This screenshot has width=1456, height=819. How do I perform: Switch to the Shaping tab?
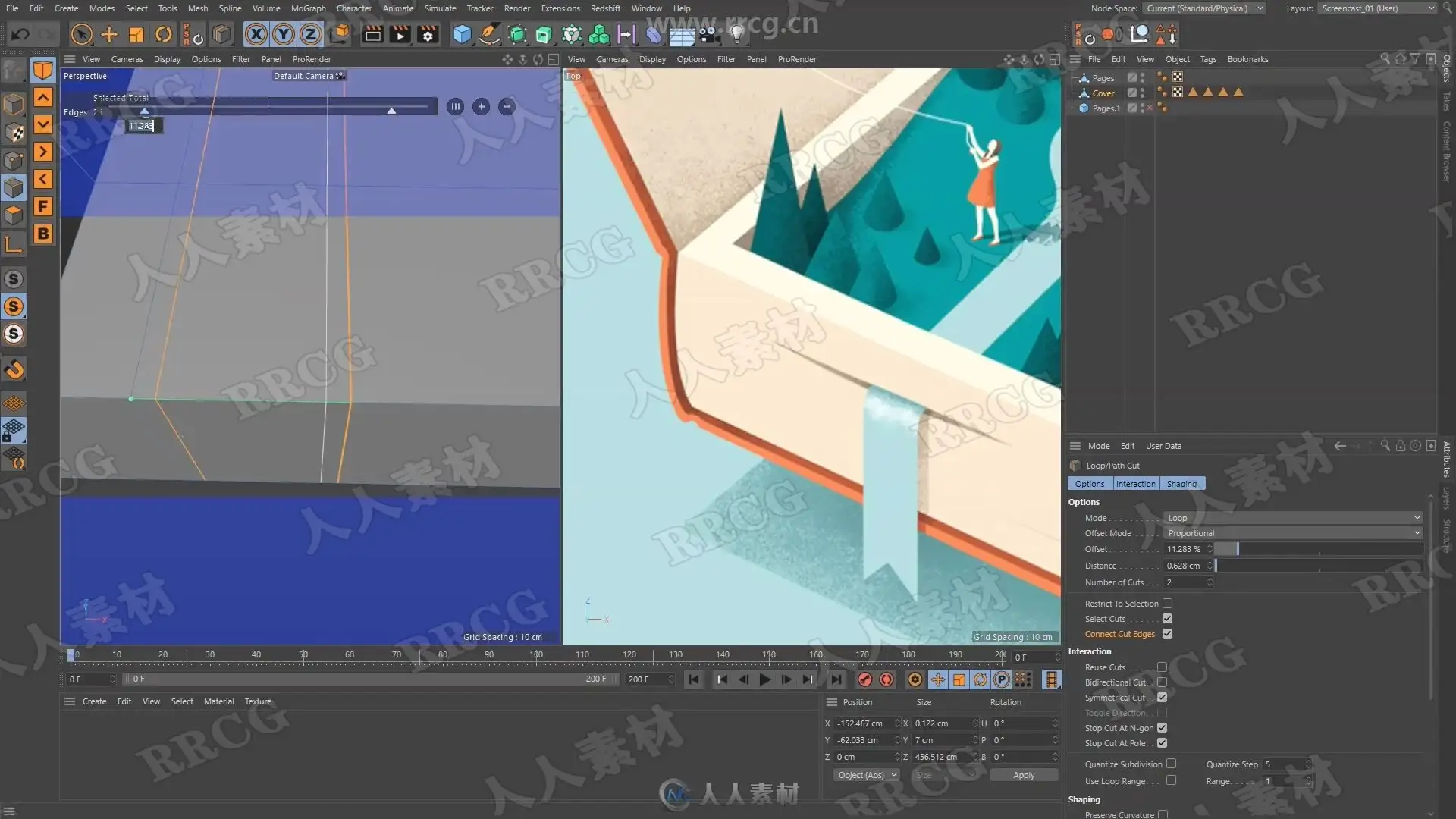[x=1181, y=484]
